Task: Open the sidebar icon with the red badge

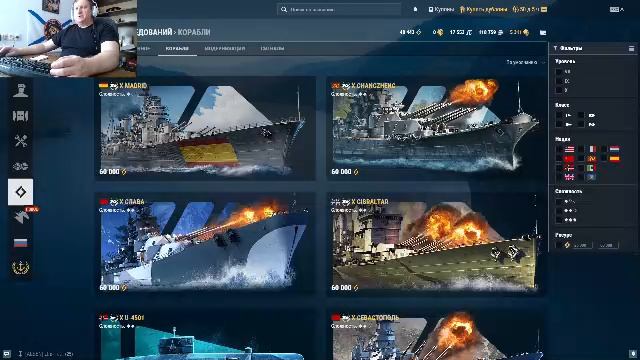Action: 21,217
